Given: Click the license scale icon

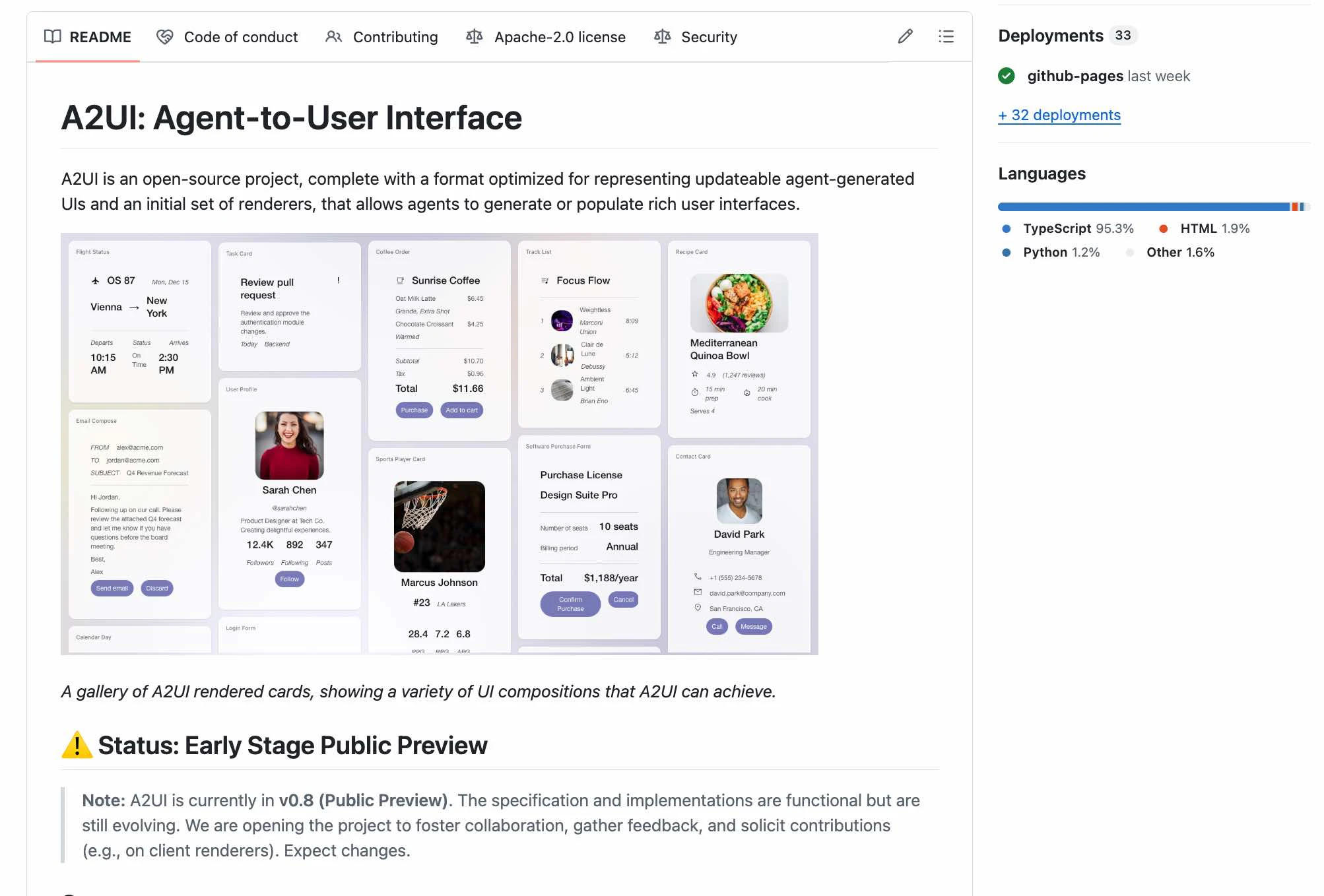Looking at the screenshot, I should pos(475,36).
